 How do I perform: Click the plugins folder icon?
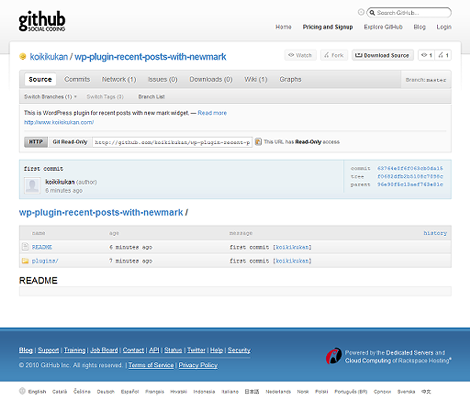(25, 261)
